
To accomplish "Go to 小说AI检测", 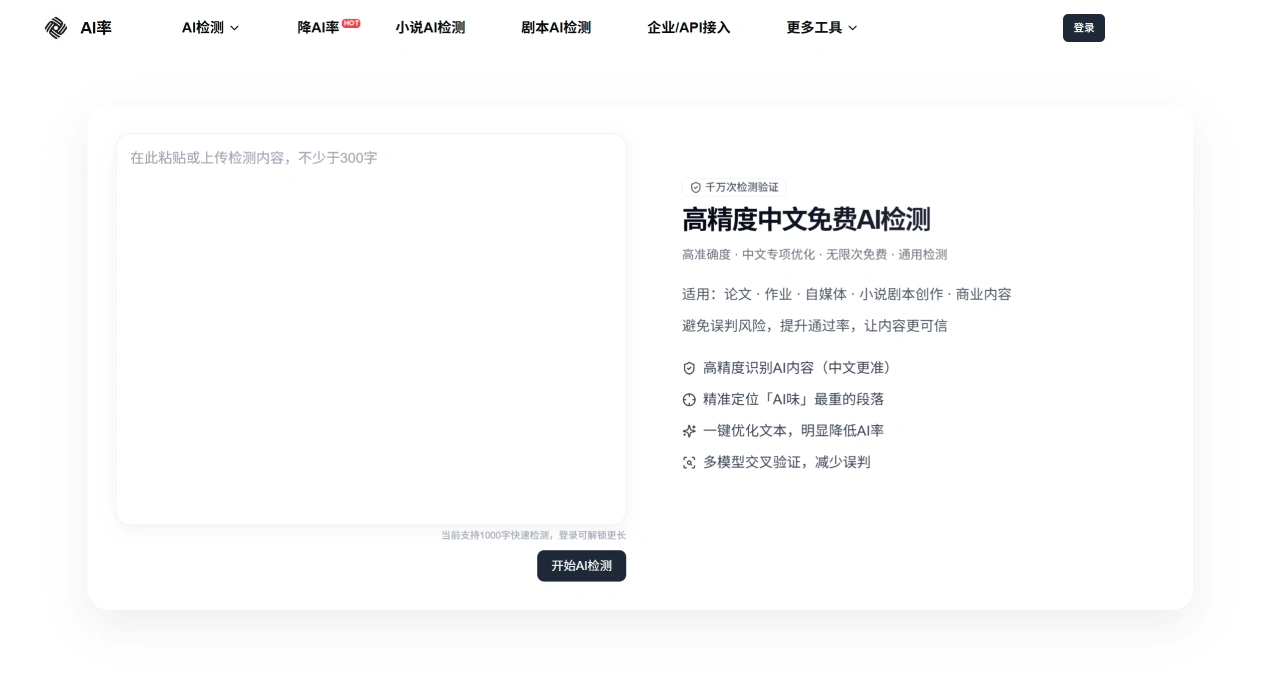I will (x=430, y=28).
